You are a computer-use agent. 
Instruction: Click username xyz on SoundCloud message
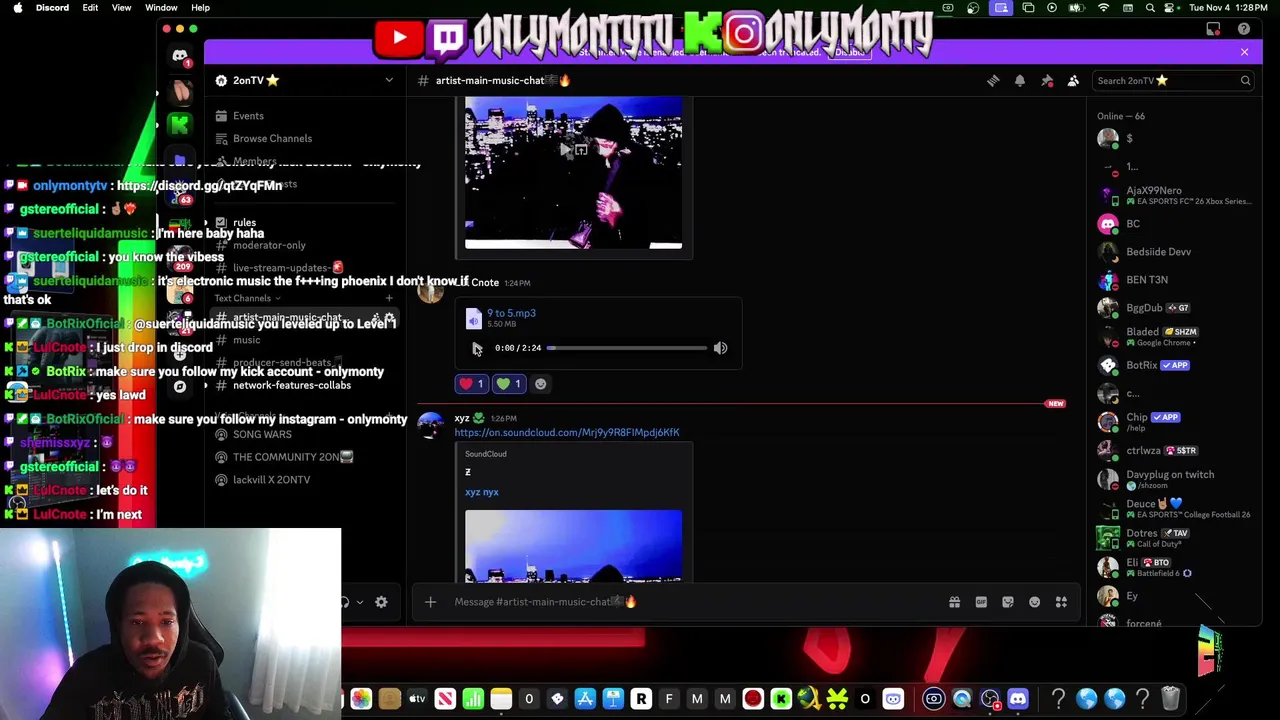tap(462, 418)
